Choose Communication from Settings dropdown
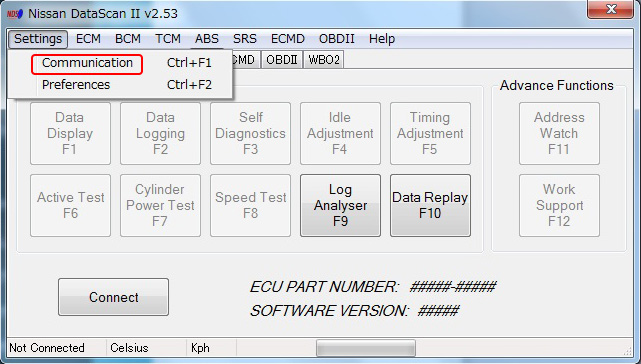 pos(121,63)
